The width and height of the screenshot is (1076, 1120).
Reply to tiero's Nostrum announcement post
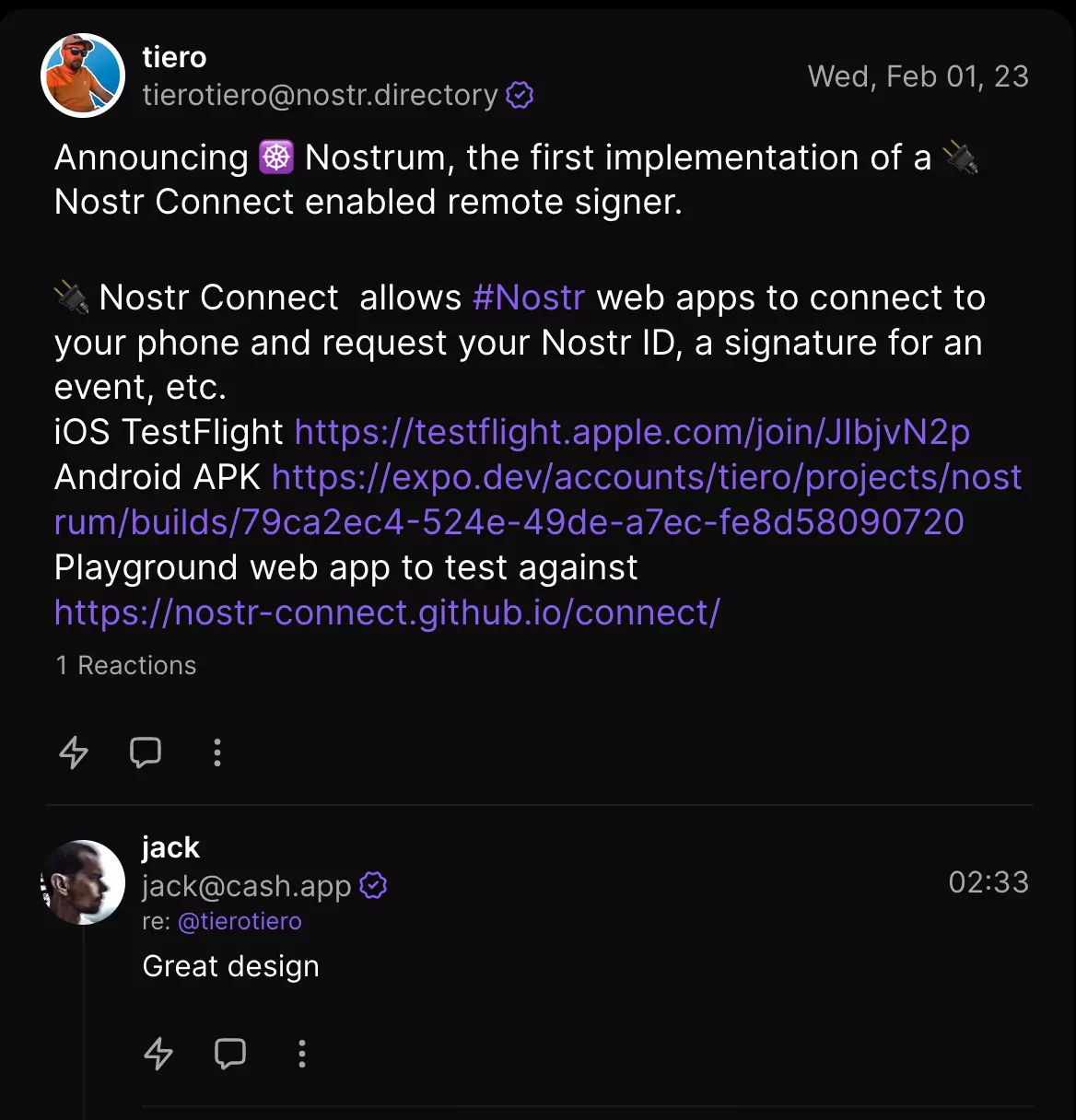tap(146, 752)
